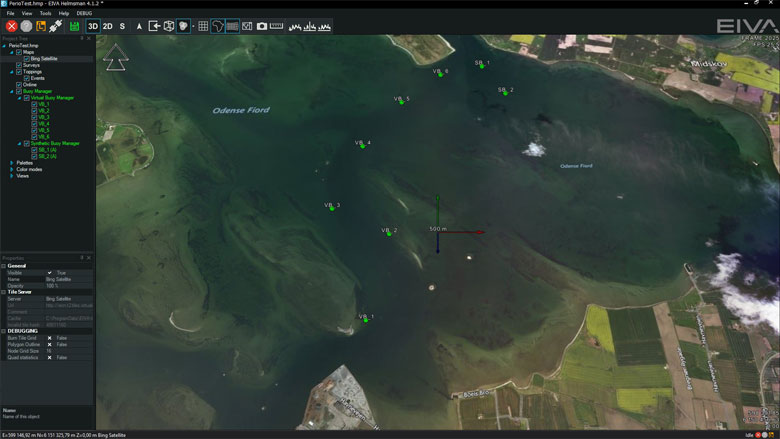This screenshot has width=780, height=439.
Task: Open the Tools menu
Action: click(x=45, y=13)
